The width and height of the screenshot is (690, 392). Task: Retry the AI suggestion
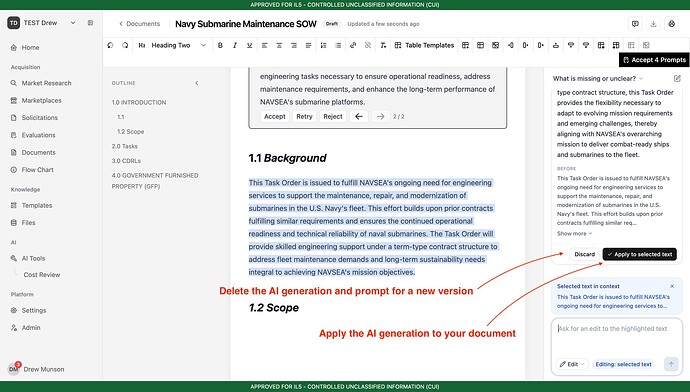pos(304,117)
